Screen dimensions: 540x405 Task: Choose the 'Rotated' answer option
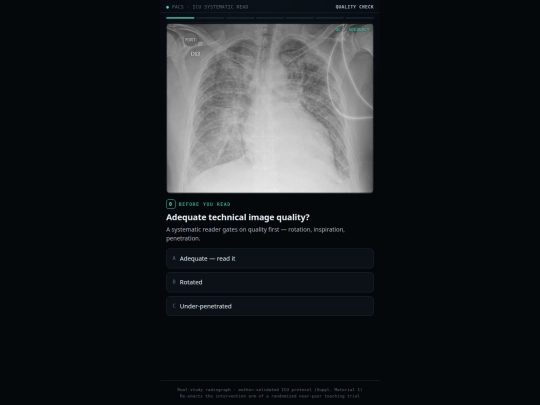pos(270,282)
